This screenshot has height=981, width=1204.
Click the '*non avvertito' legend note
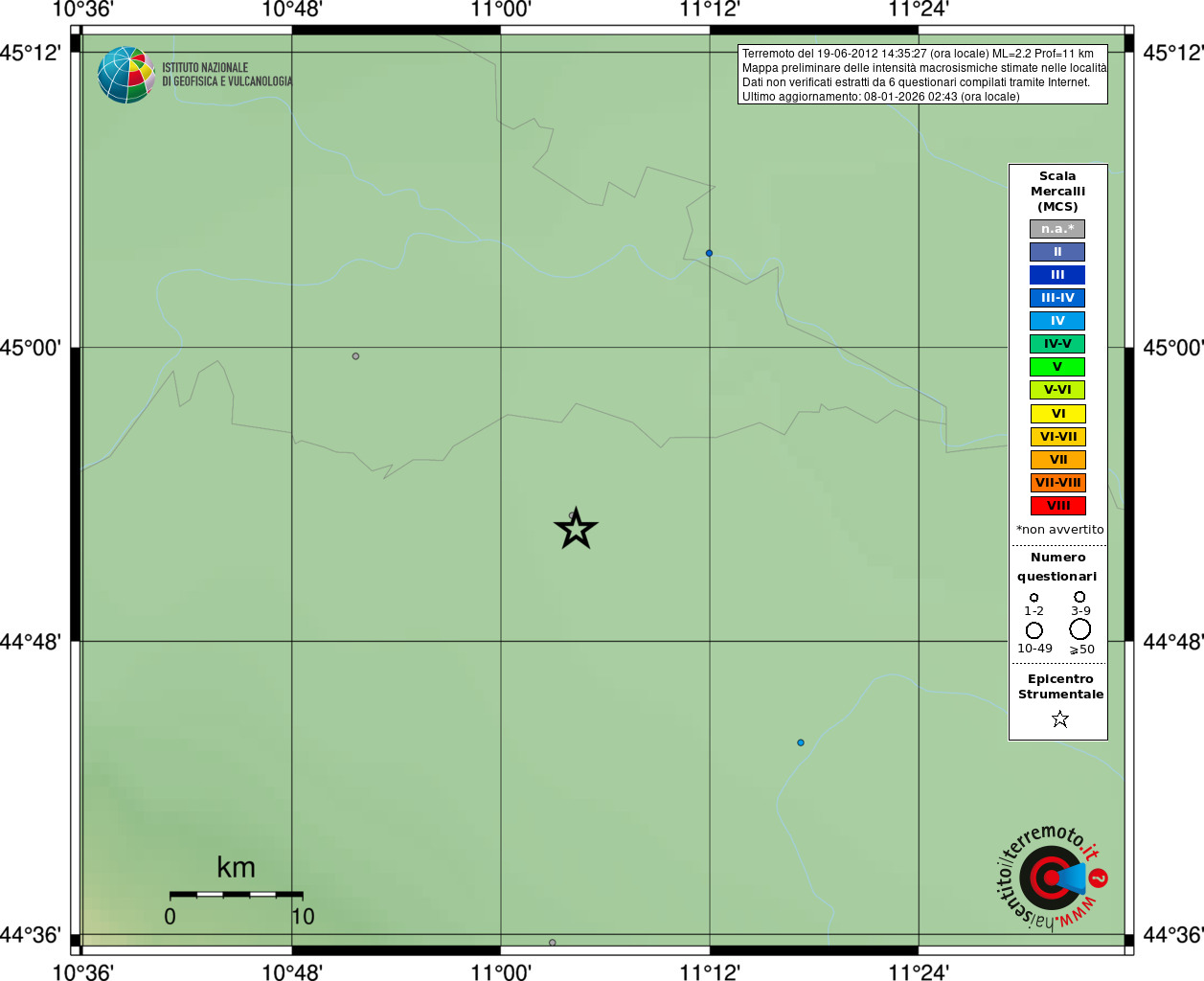[1060, 530]
